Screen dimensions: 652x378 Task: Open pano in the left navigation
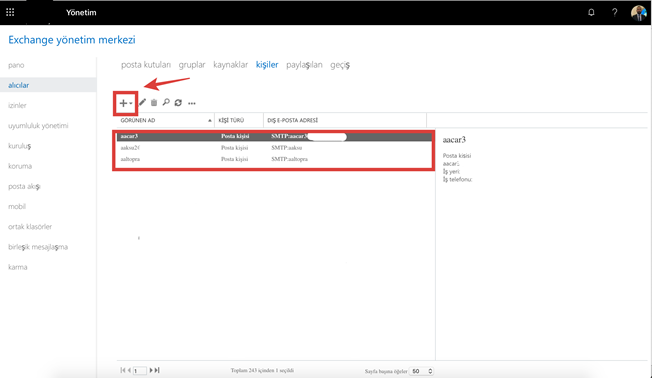click(16, 65)
